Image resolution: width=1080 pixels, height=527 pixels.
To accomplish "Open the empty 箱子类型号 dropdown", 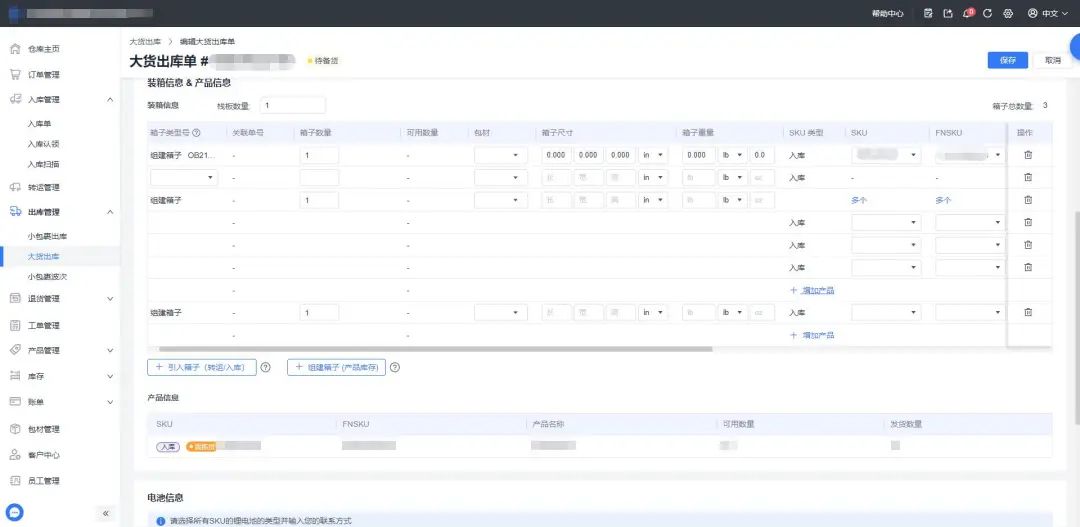I will click(x=184, y=177).
